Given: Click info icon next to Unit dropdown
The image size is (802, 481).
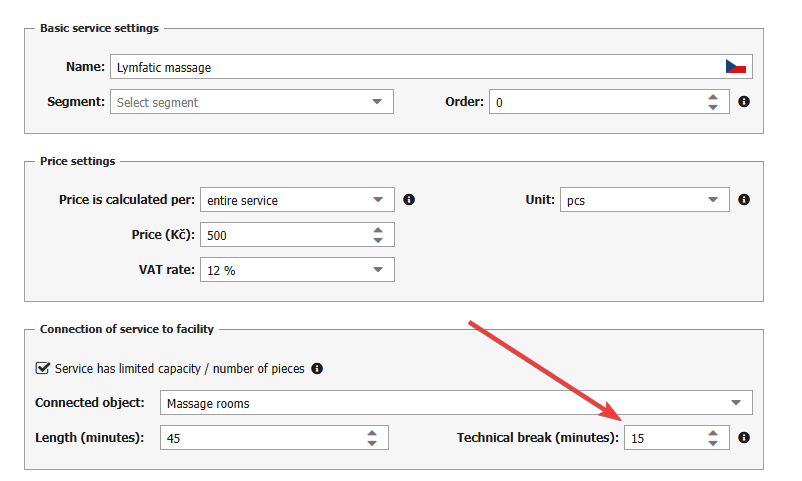Looking at the screenshot, I should (x=744, y=200).
